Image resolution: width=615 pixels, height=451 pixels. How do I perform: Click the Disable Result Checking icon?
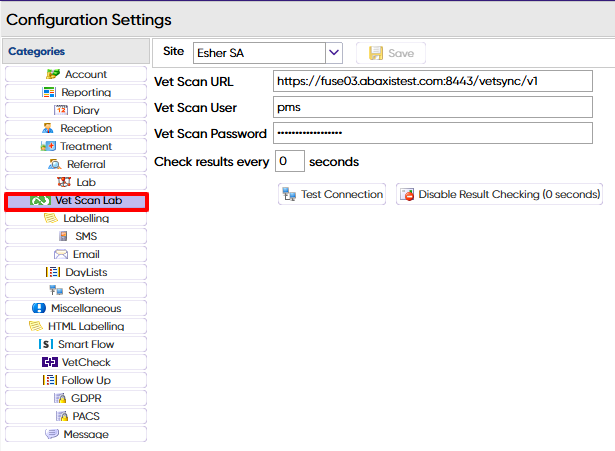[407, 194]
